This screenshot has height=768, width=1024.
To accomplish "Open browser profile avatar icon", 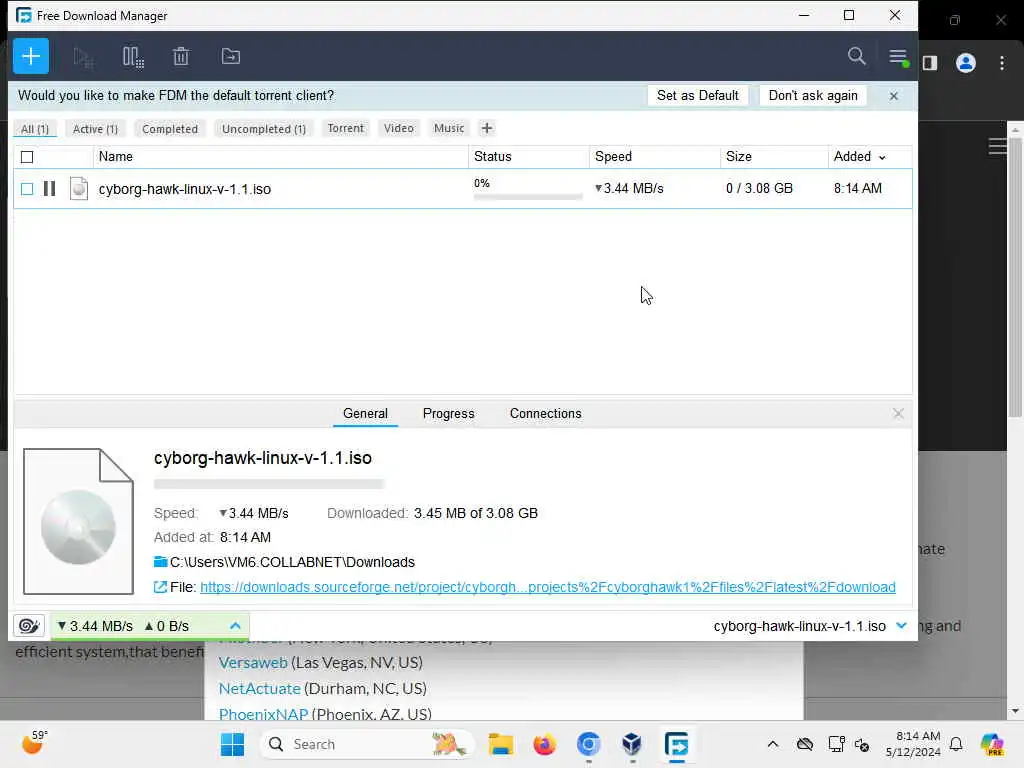I will pyautogui.click(x=965, y=63).
